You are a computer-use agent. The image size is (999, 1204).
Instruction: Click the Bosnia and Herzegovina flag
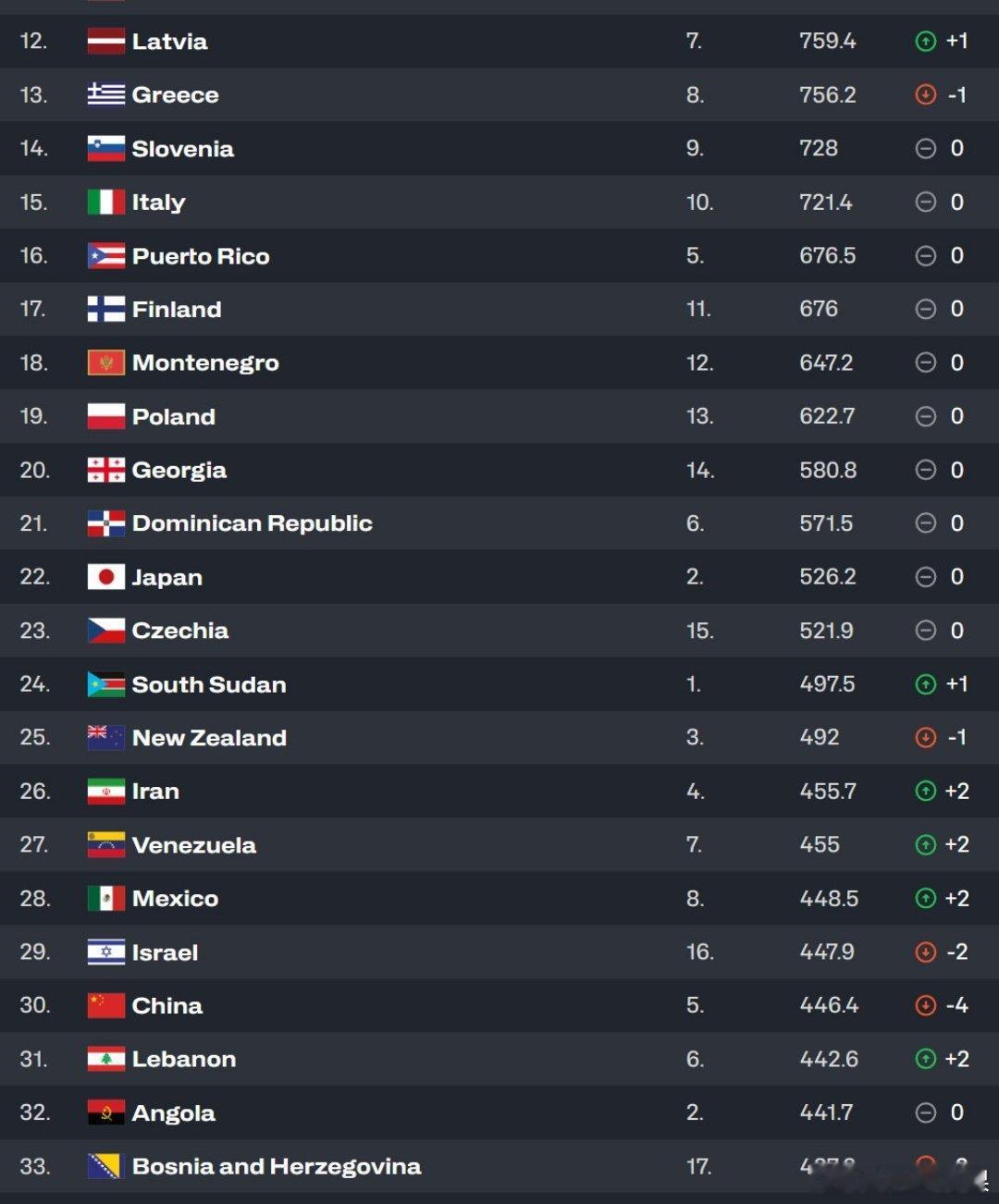(105, 1166)
